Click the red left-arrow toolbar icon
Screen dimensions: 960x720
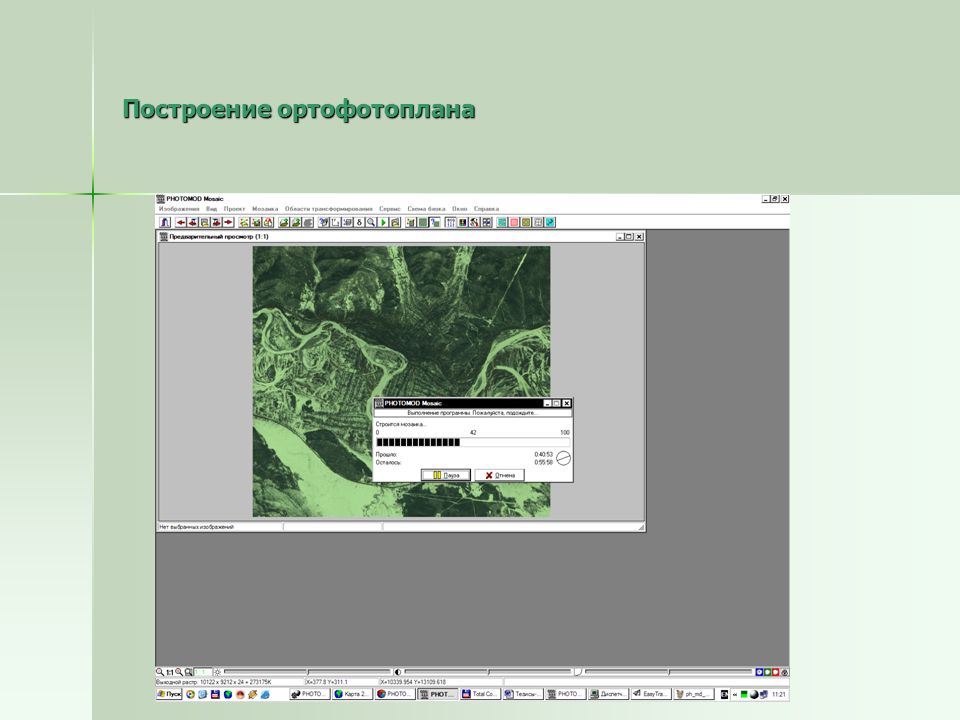click(181, 222)
